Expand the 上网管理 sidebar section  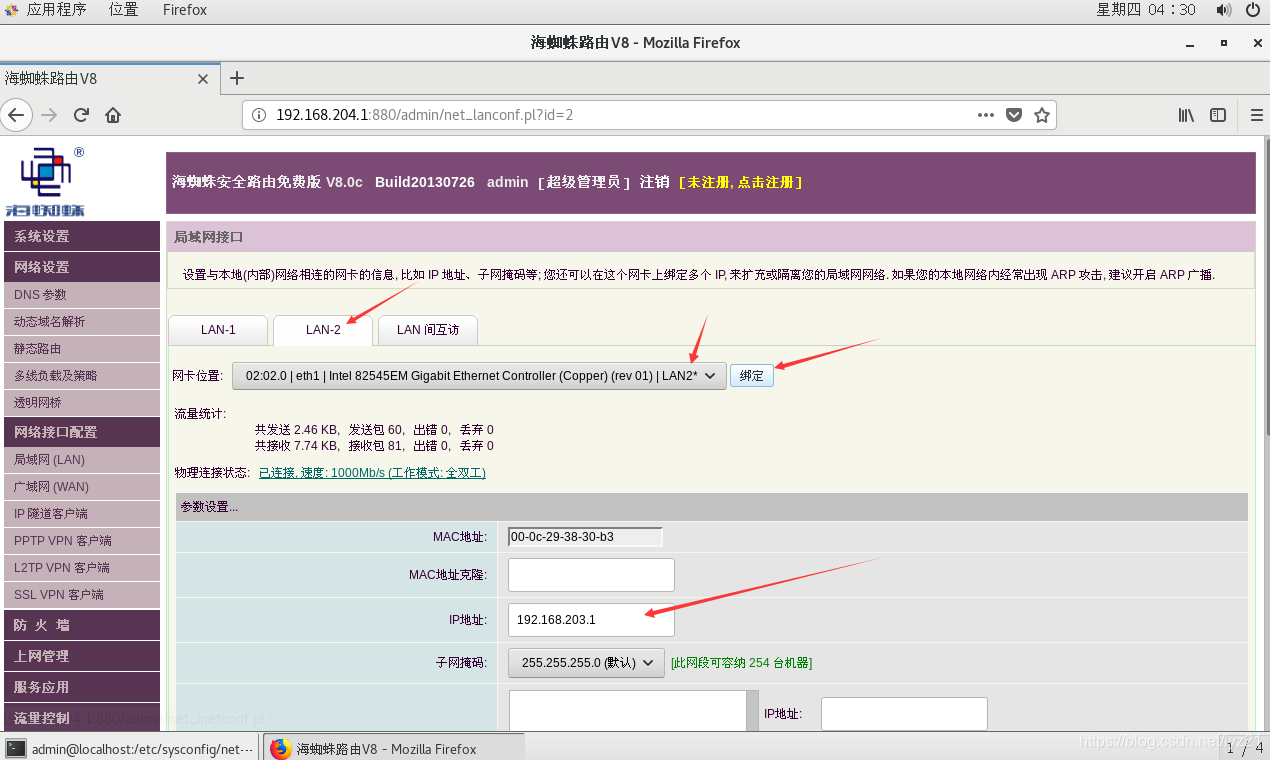click(82, 656)
